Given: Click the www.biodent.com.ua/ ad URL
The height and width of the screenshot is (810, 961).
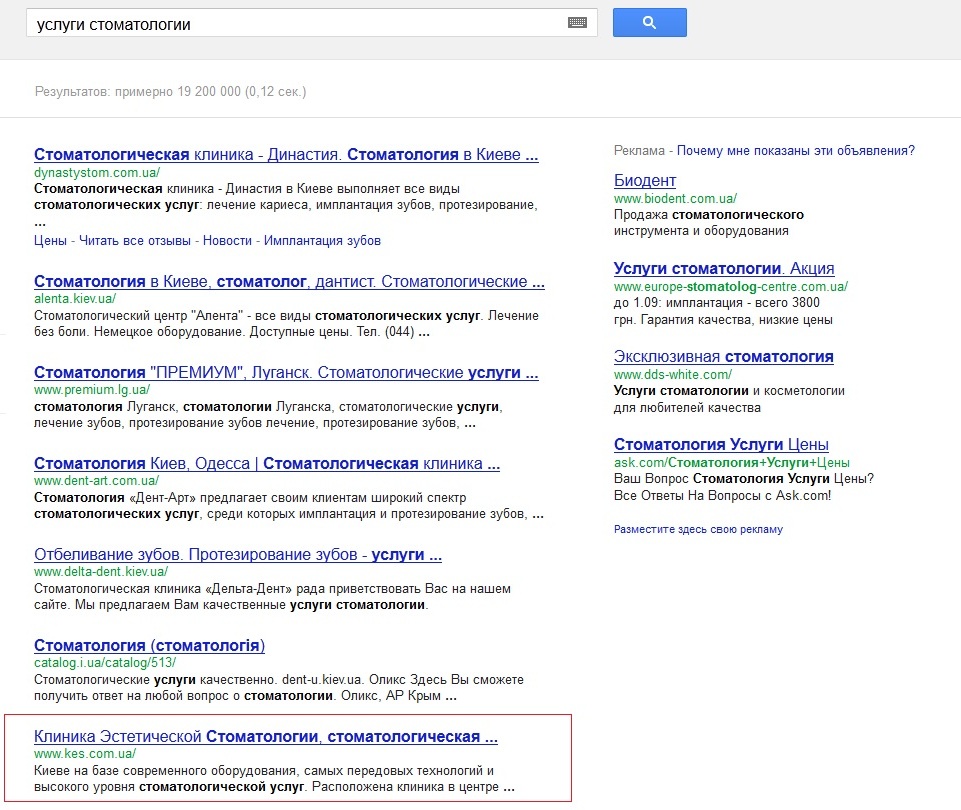Looking at the screenshot, I should [x=675, y=199].
